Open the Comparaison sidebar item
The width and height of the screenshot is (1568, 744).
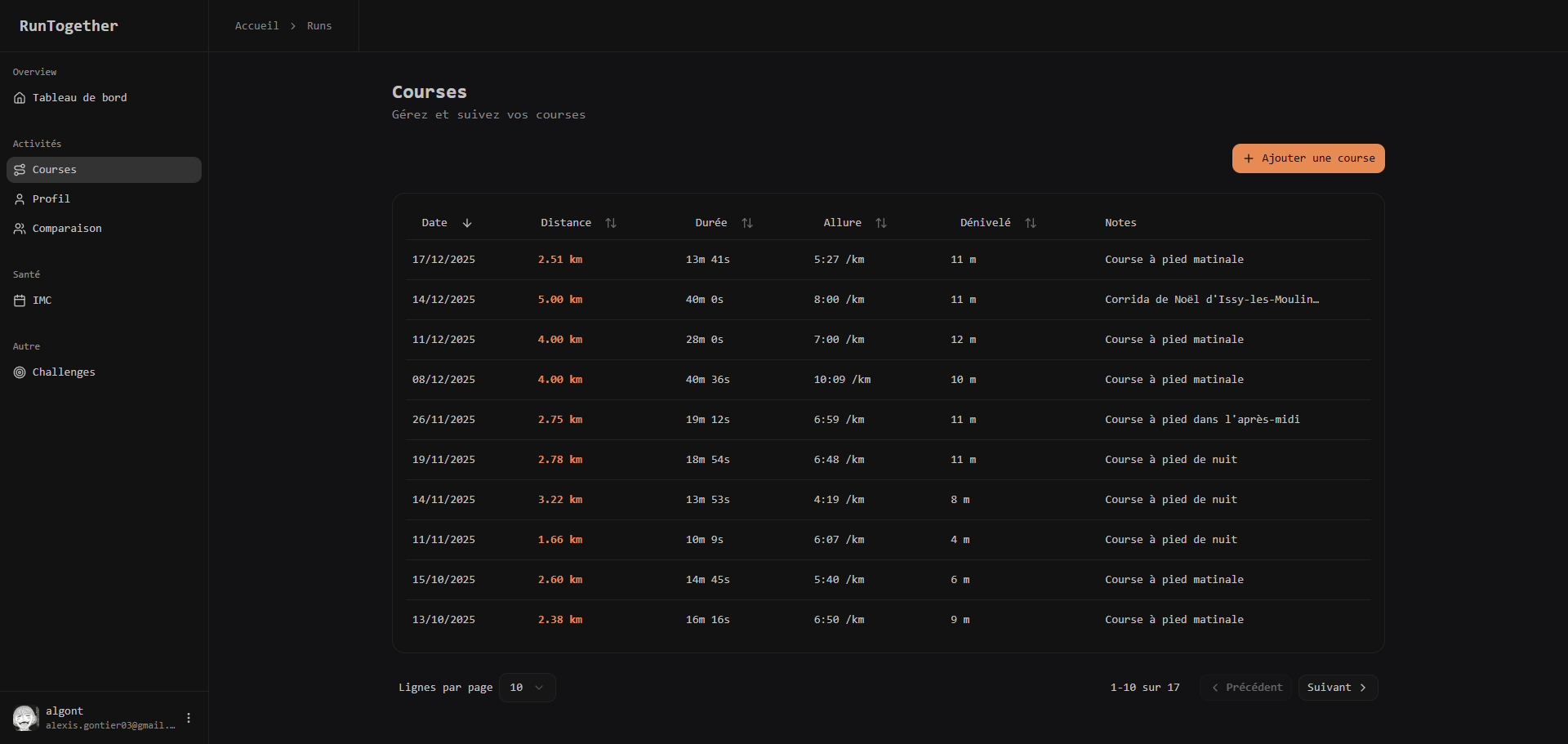67,229
